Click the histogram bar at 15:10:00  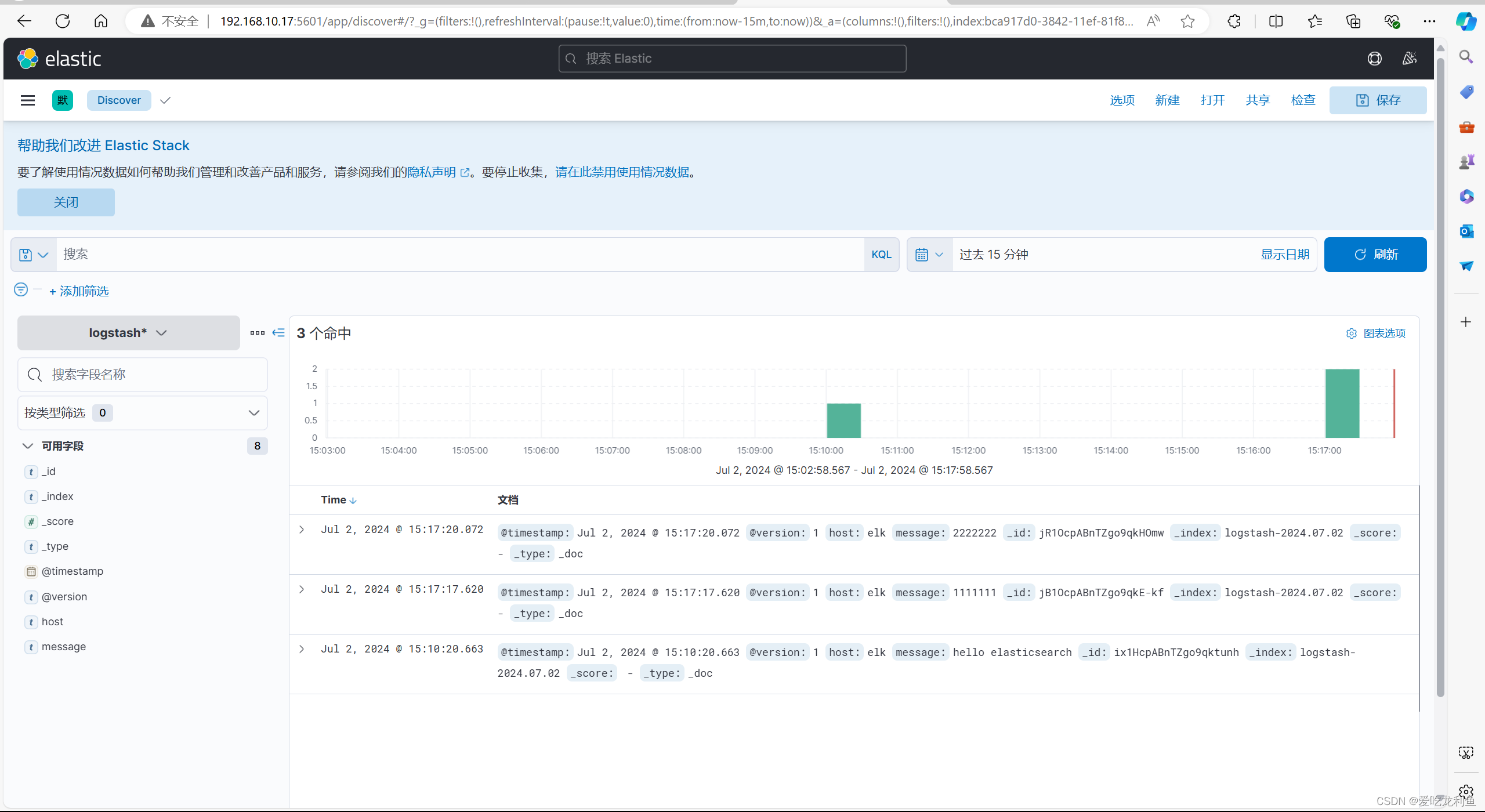pos(844,420)
